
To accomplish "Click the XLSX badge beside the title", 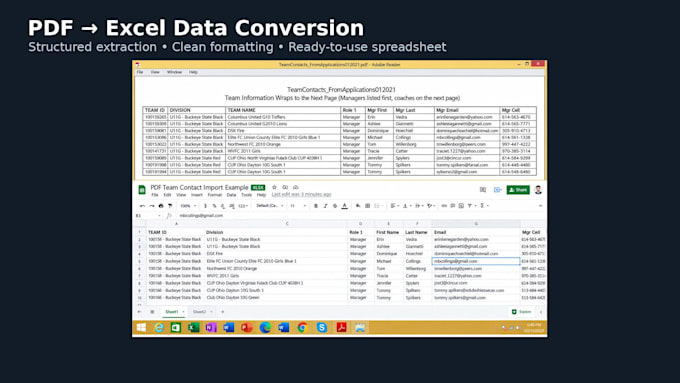I will [x=258, y=187].
